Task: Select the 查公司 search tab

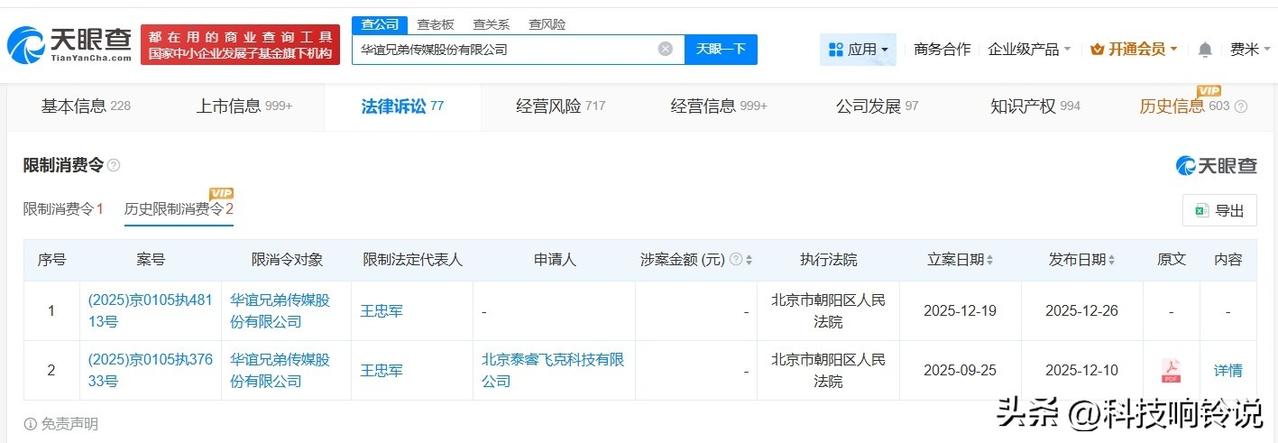Action: 379,24
